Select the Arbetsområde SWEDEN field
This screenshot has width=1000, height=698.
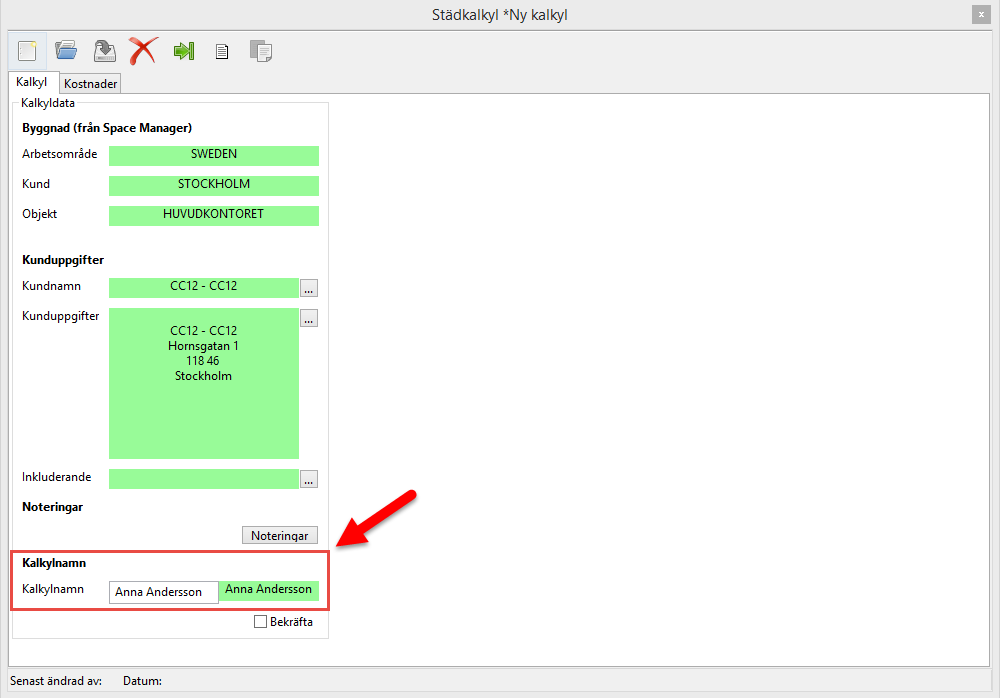pos(213,155)
